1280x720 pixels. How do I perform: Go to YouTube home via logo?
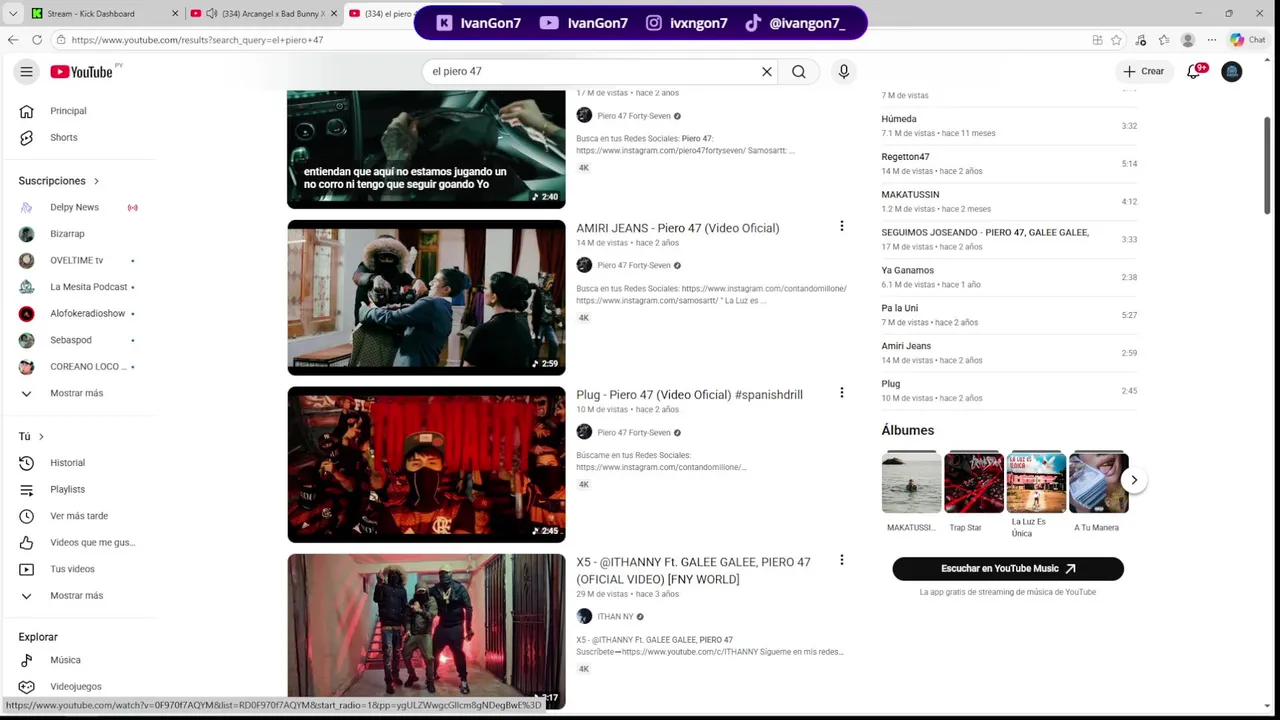coord(82,71)
